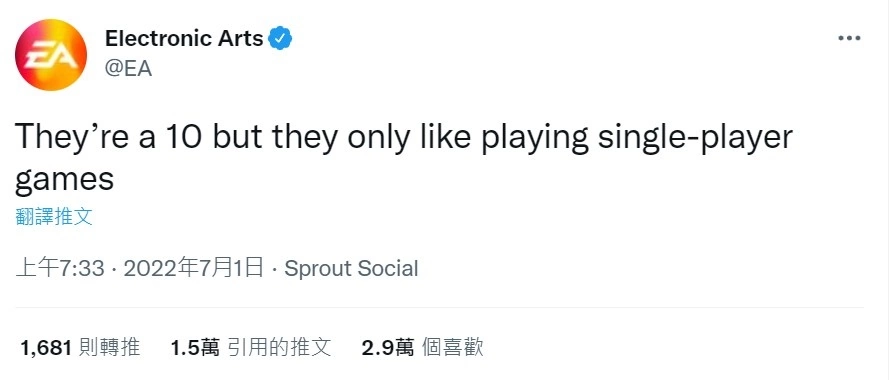Screen dimensions: 891x380
Task: Click the blue verified badge
Action: pyautogui.click(x=280, y=39)
